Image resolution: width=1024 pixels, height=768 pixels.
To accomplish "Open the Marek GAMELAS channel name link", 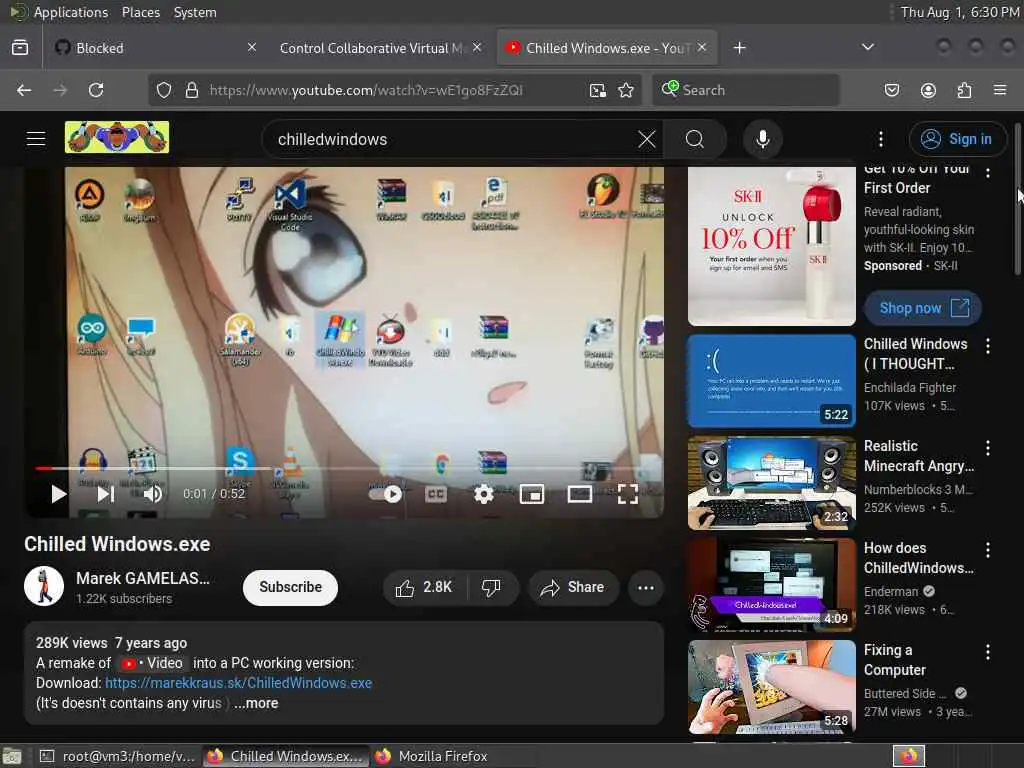I will 143,578.
